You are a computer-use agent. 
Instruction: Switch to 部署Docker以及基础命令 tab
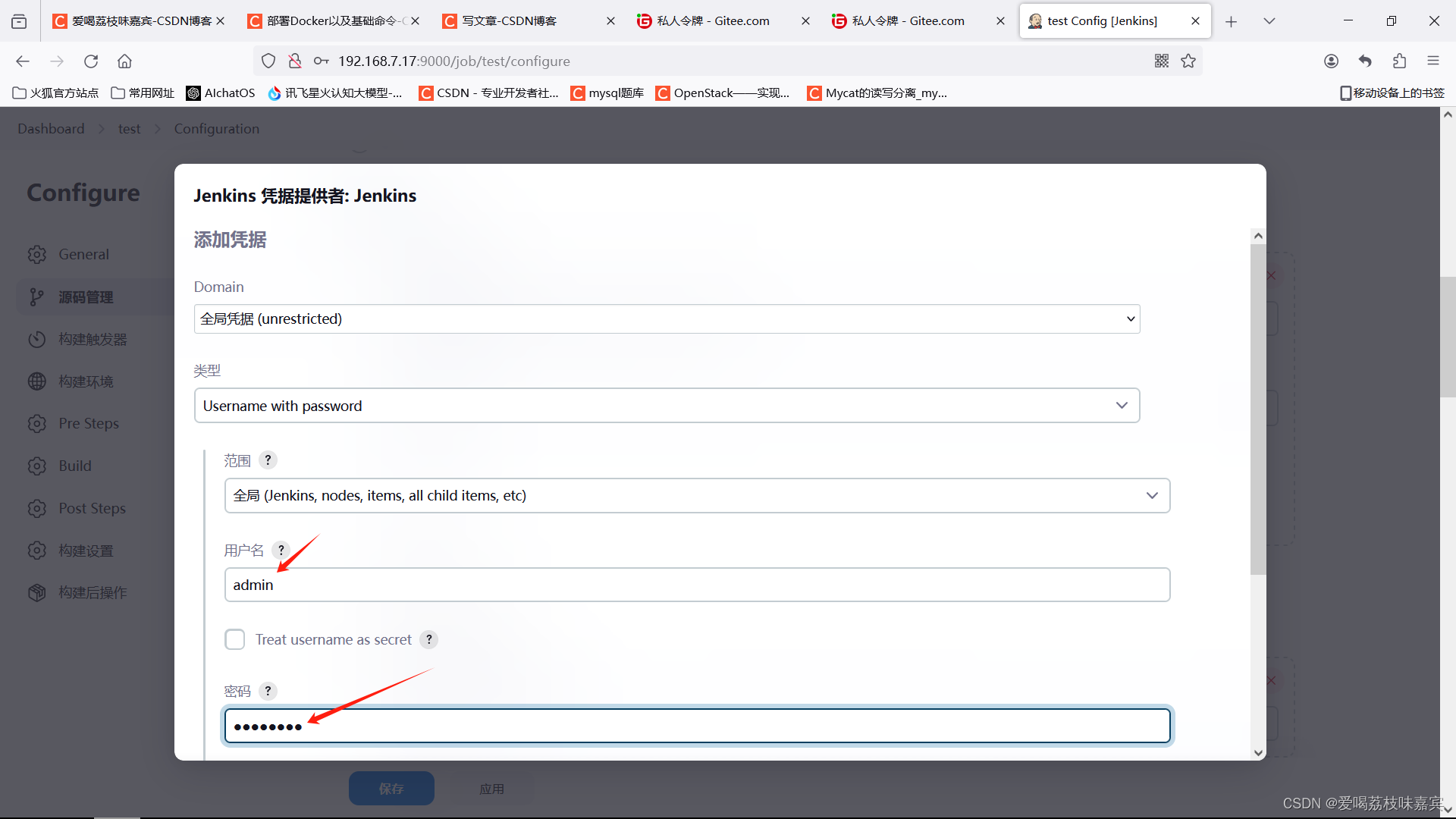click(326, 21)
